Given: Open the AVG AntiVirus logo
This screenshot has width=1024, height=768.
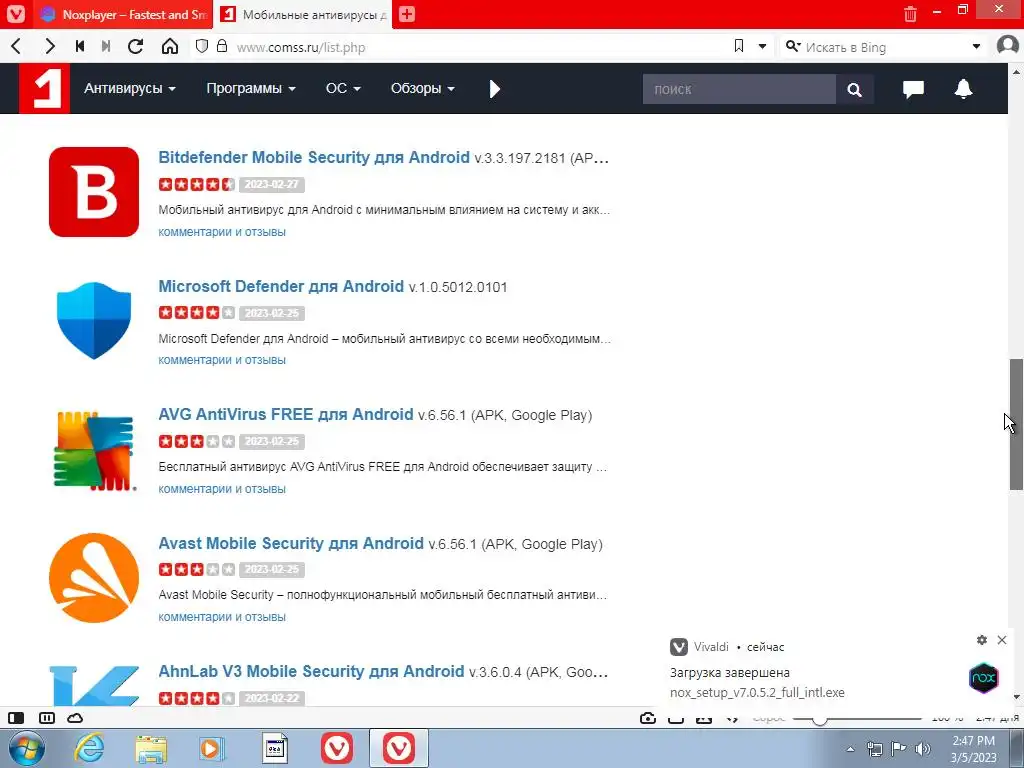Looking at the screenshot, I should [94, 451].
